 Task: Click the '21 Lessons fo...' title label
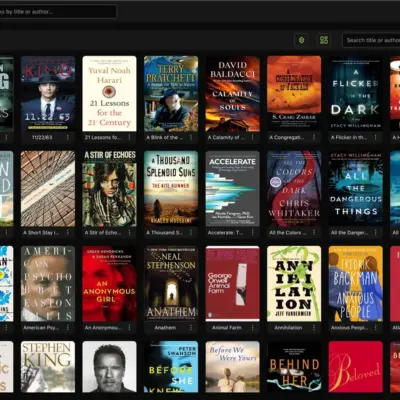(x=103, y=137)
